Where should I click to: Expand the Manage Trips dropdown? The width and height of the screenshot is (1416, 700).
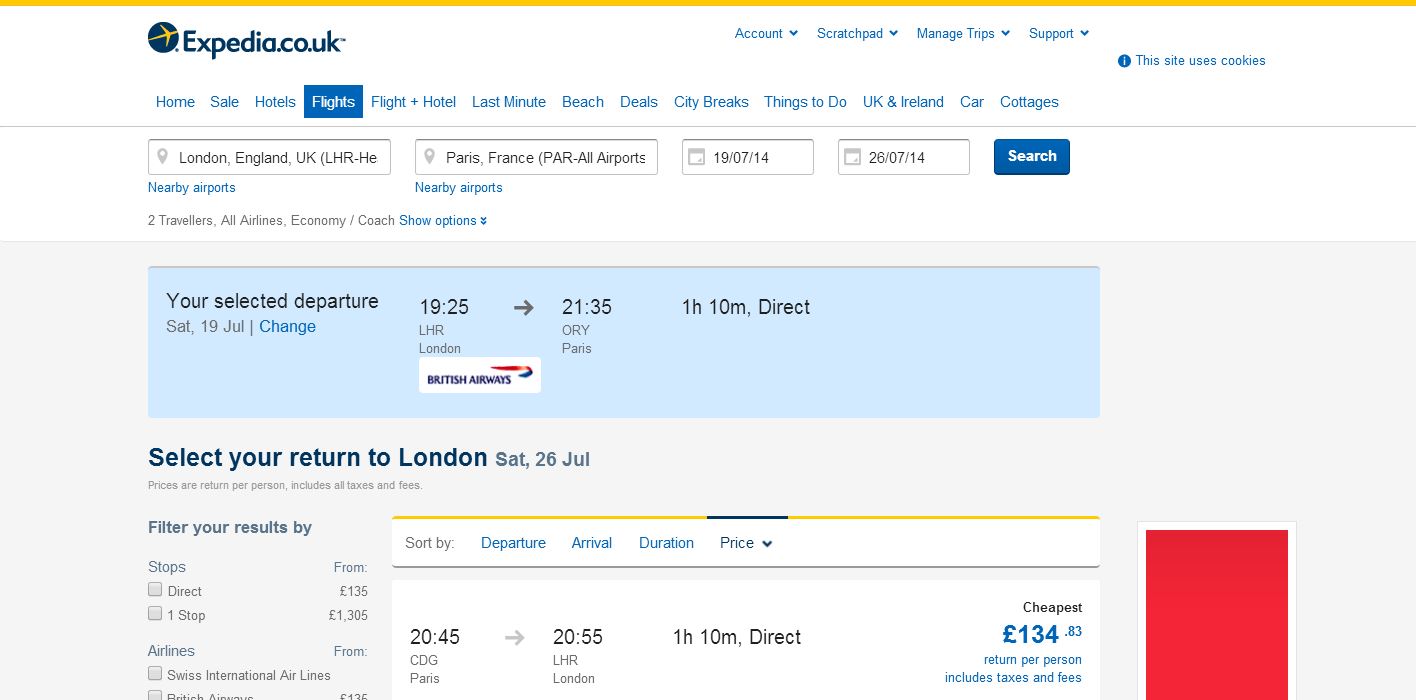963,33
